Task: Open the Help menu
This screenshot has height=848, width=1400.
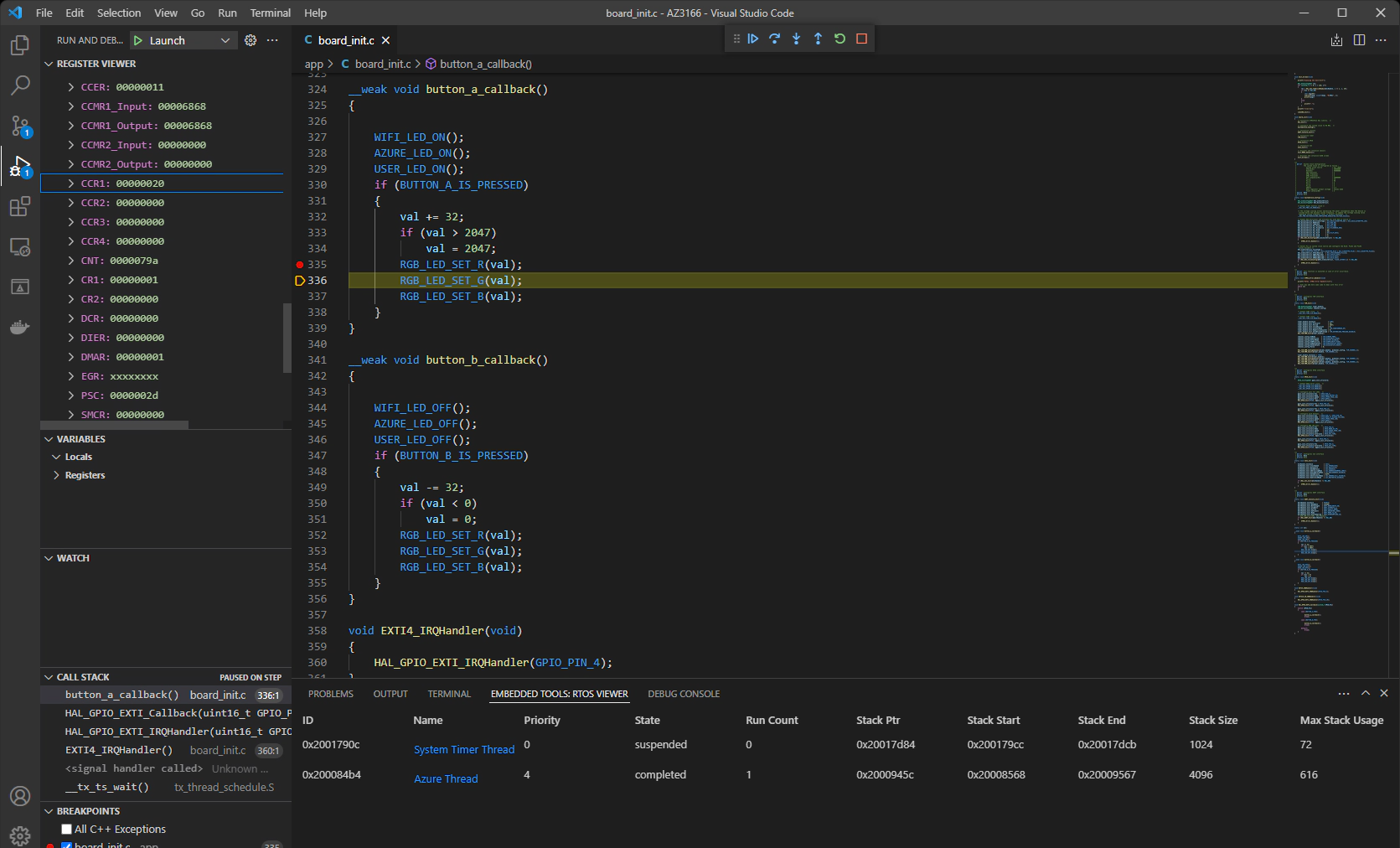Action: coord(315,13)
